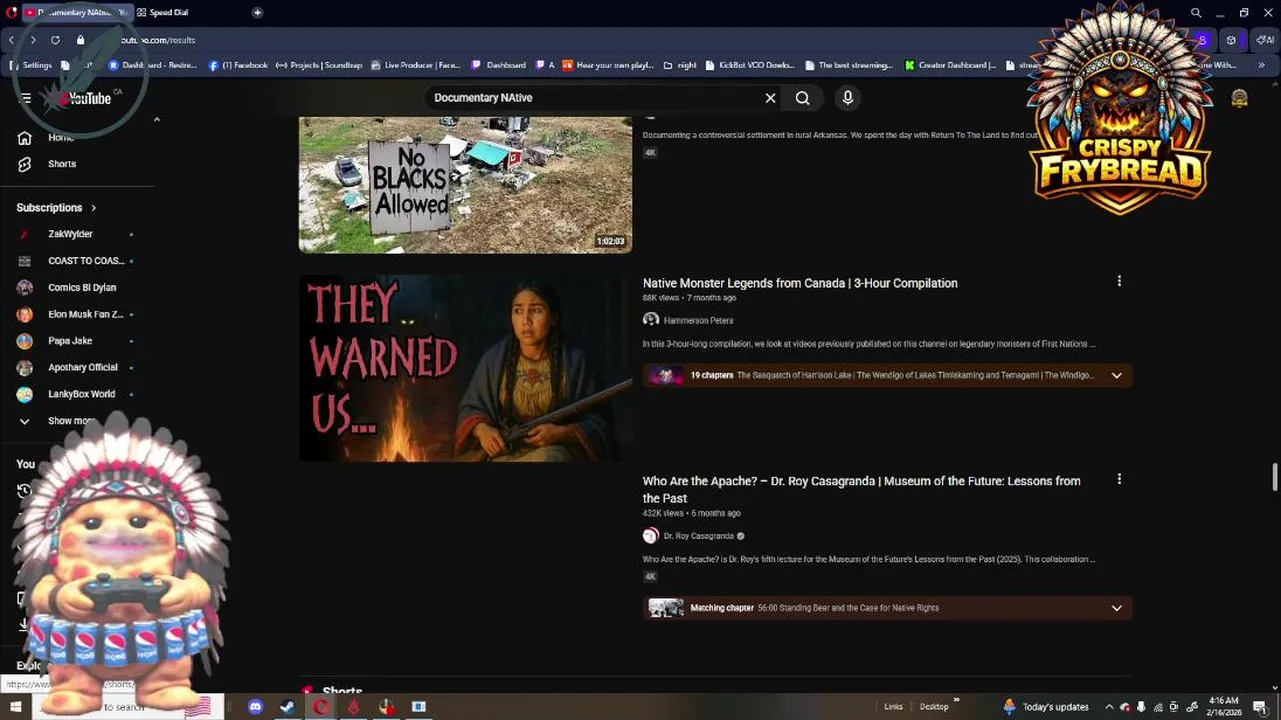Open the Dashboard Twitch bookmark
This screenshot has height=720, width=1281.
(498, 65)
